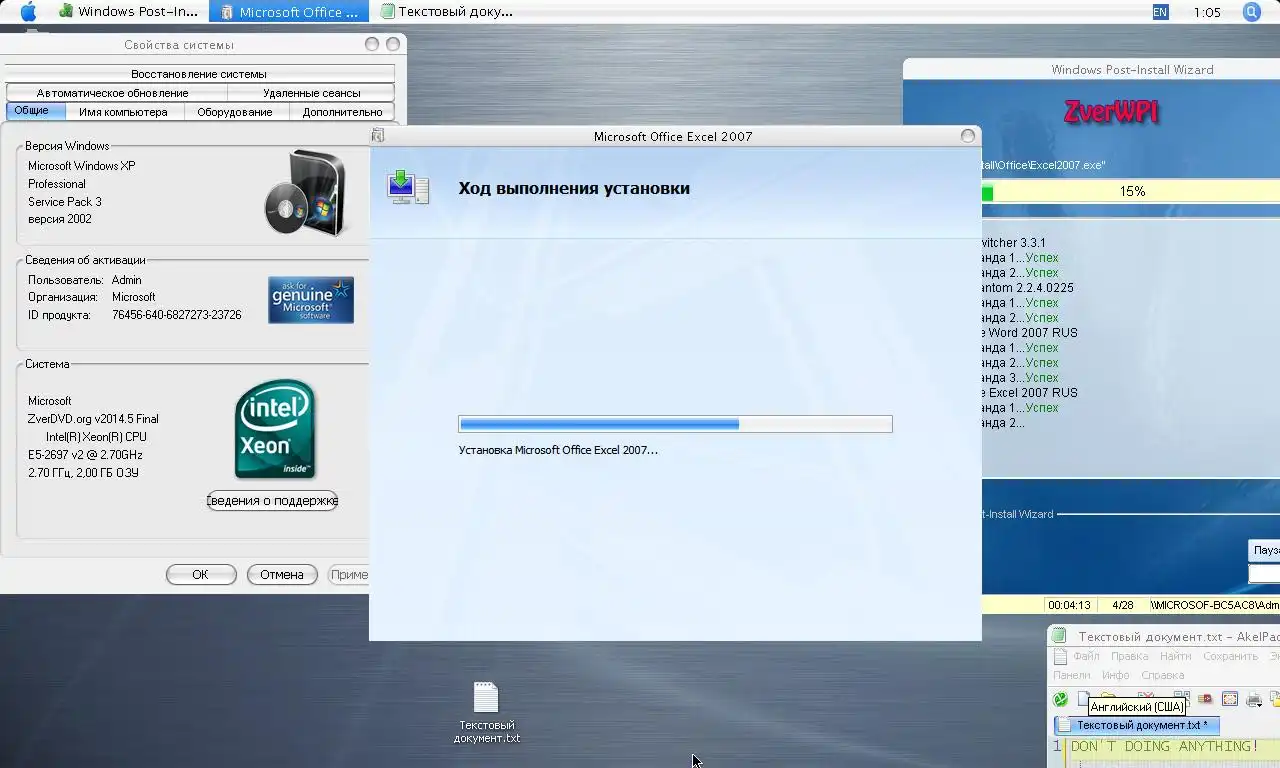
Task: Click the ZverDVD.org v2014.5 Final text
Action: 93,419
